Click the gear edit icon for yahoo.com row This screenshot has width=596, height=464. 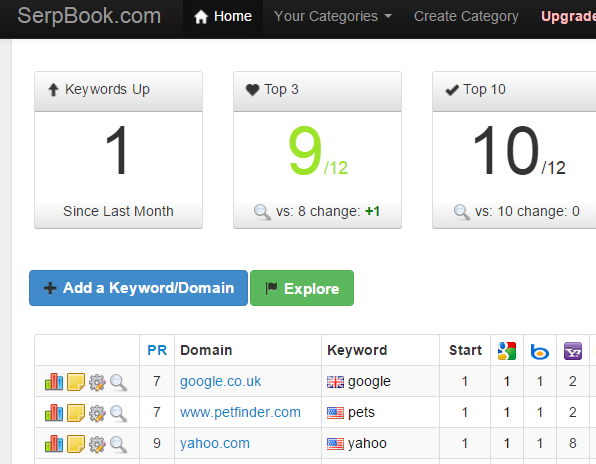click(x=97, y=444)
